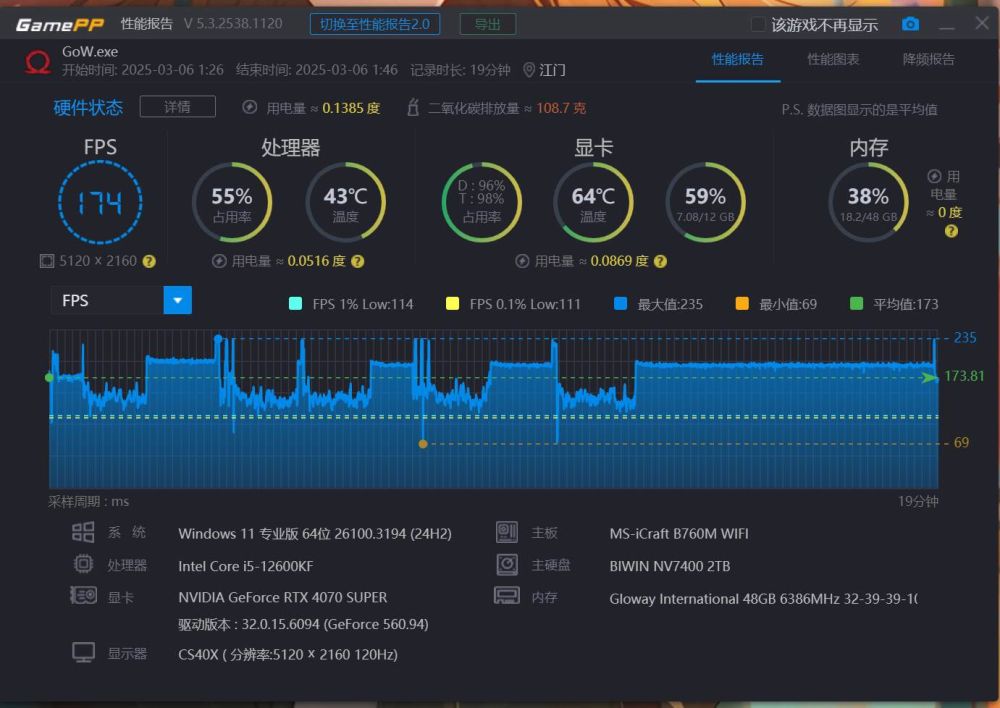The height and width of the screenshot is (708, 1000).
Task: Click the CPU 43℃ temperature gauge
Action: pos(346,202)
